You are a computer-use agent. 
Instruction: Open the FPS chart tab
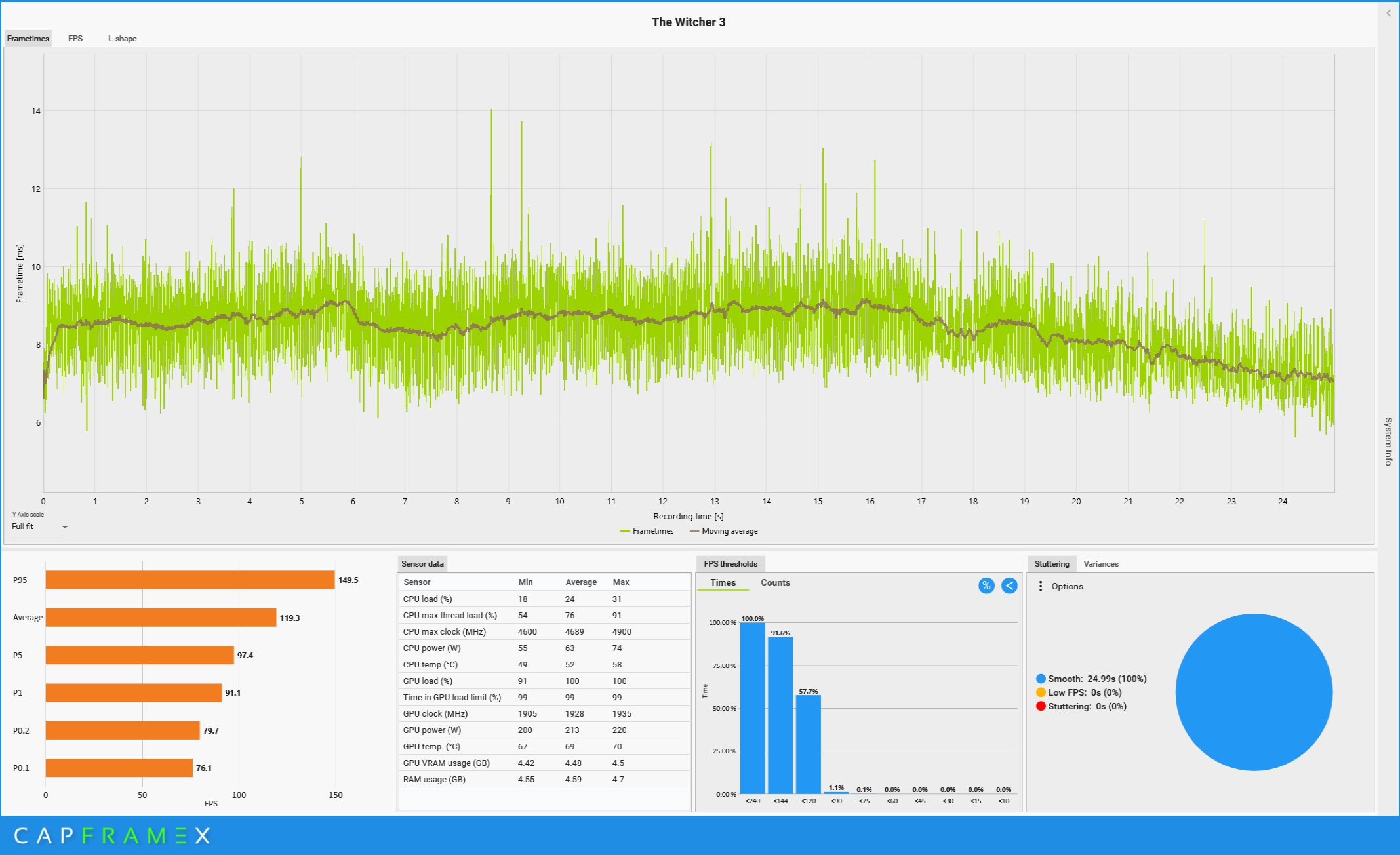(75, 39)
